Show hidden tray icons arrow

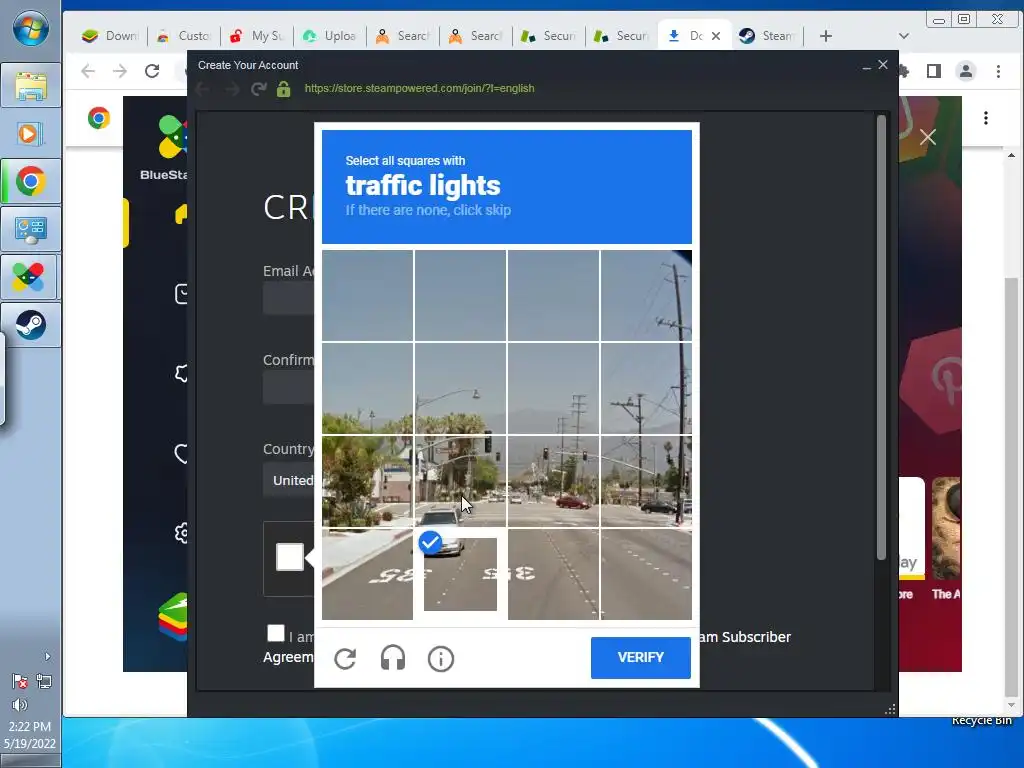coord(47,656)
